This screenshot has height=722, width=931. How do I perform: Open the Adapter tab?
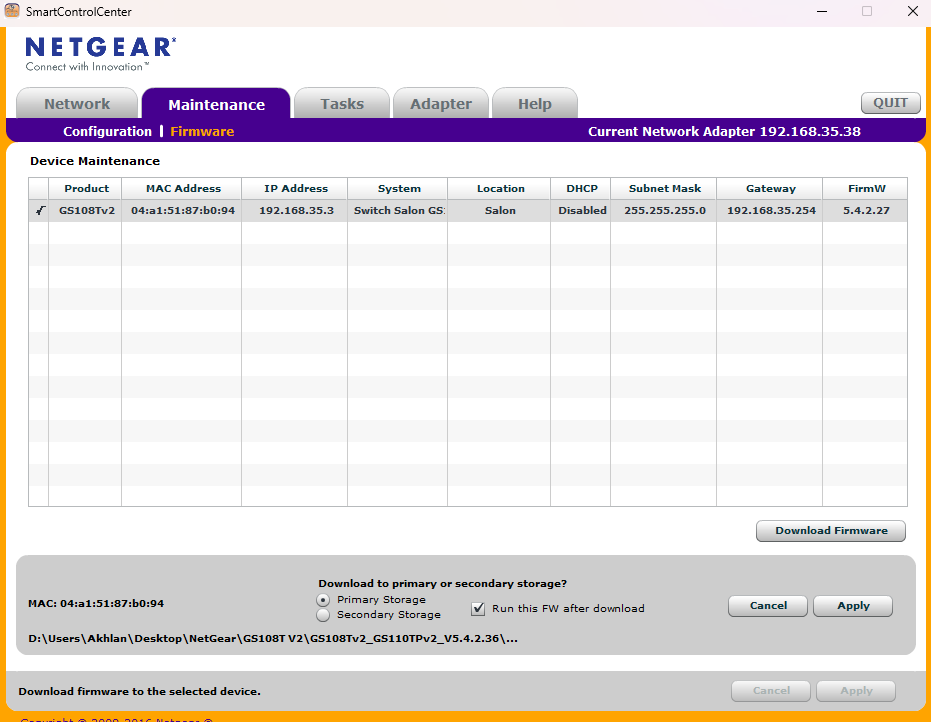[441, 103]
